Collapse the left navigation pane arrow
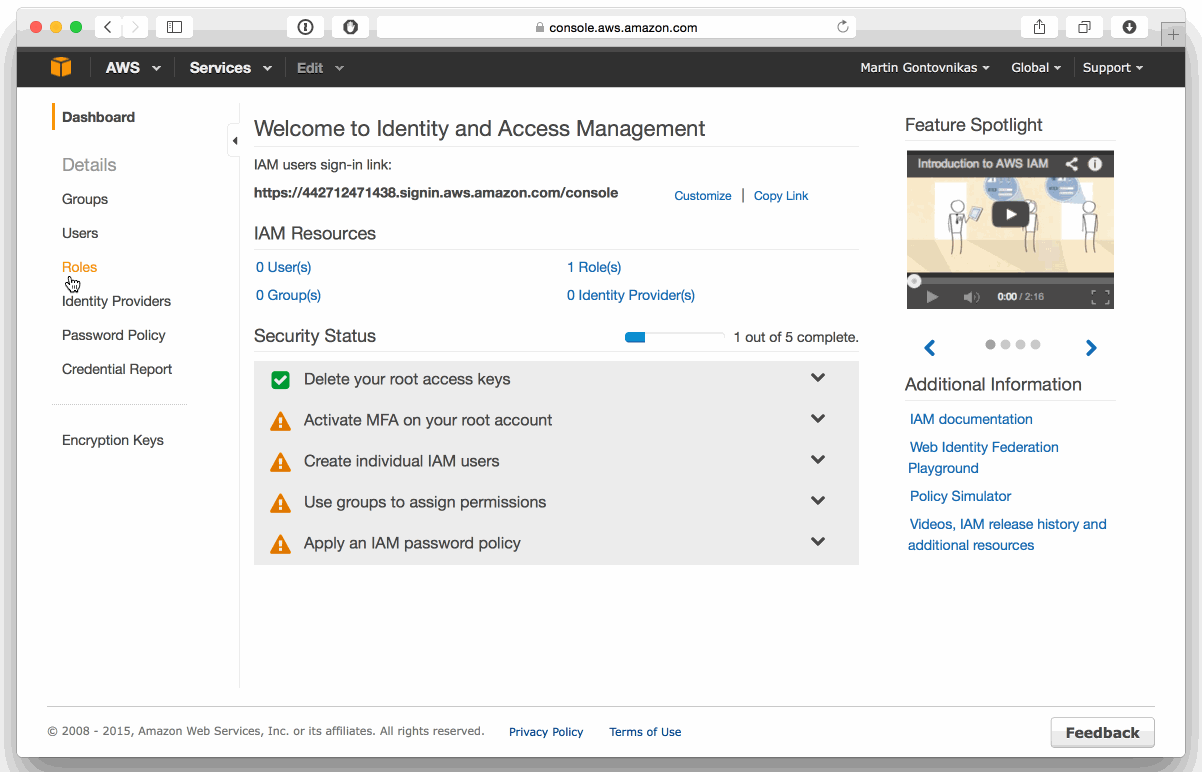 coord(234,141)
